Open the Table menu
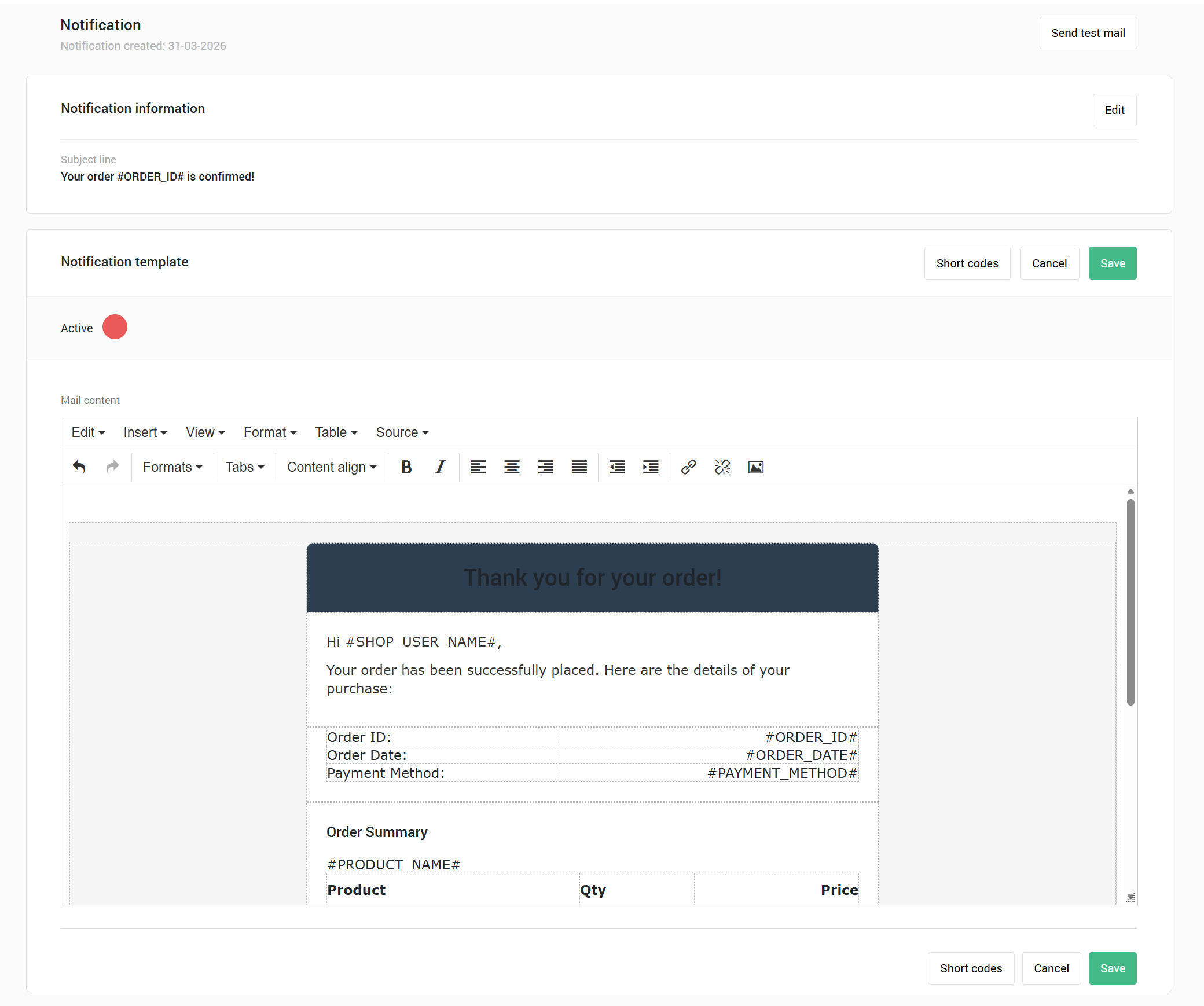Screen dimensions: 1204x1006 (336, 432)
